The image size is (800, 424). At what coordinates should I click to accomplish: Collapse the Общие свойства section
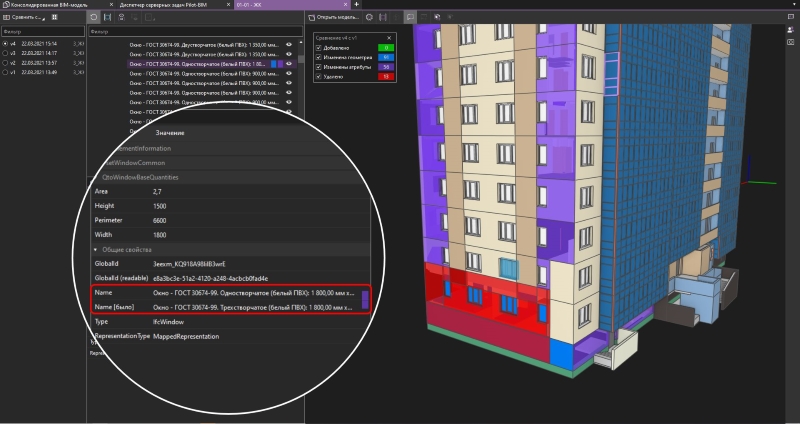pyautogui.click(x=96, y=248)
